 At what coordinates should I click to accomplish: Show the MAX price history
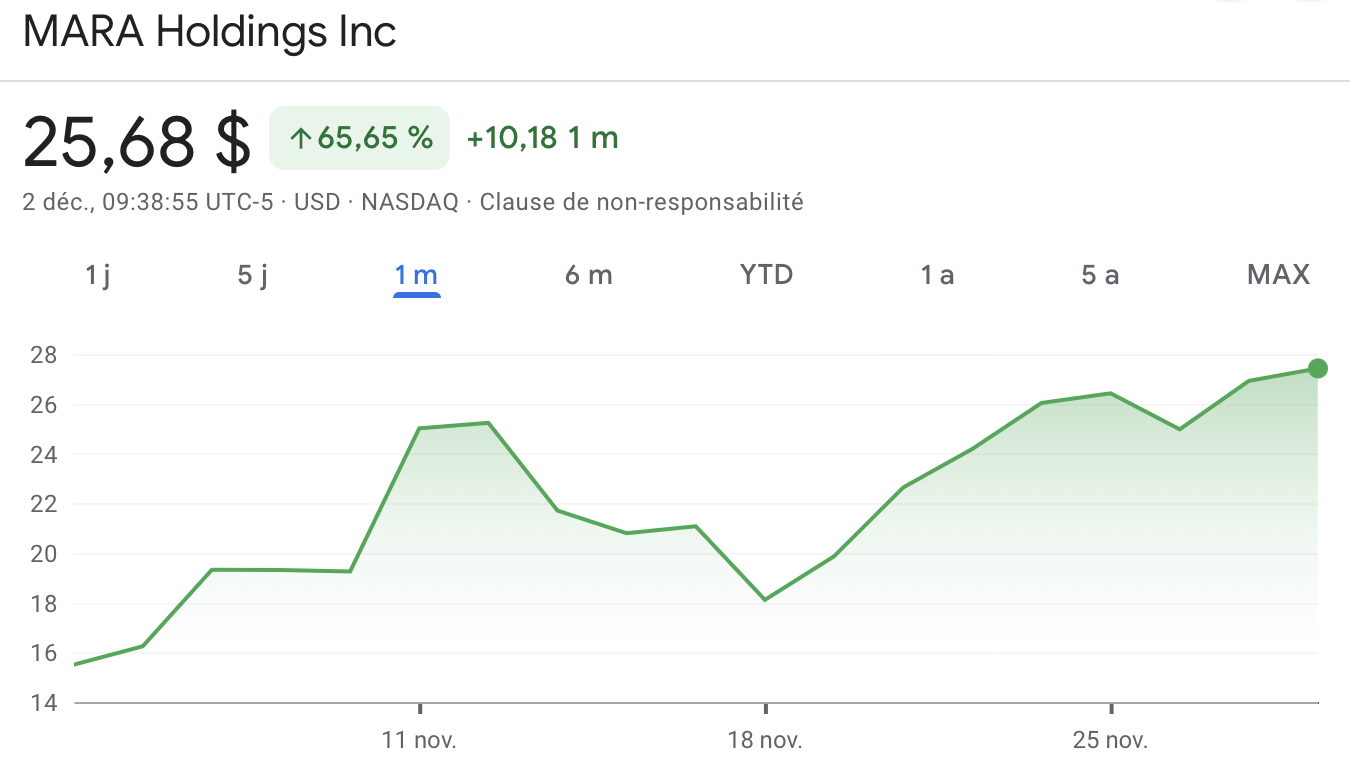(x=1278, y=275)
